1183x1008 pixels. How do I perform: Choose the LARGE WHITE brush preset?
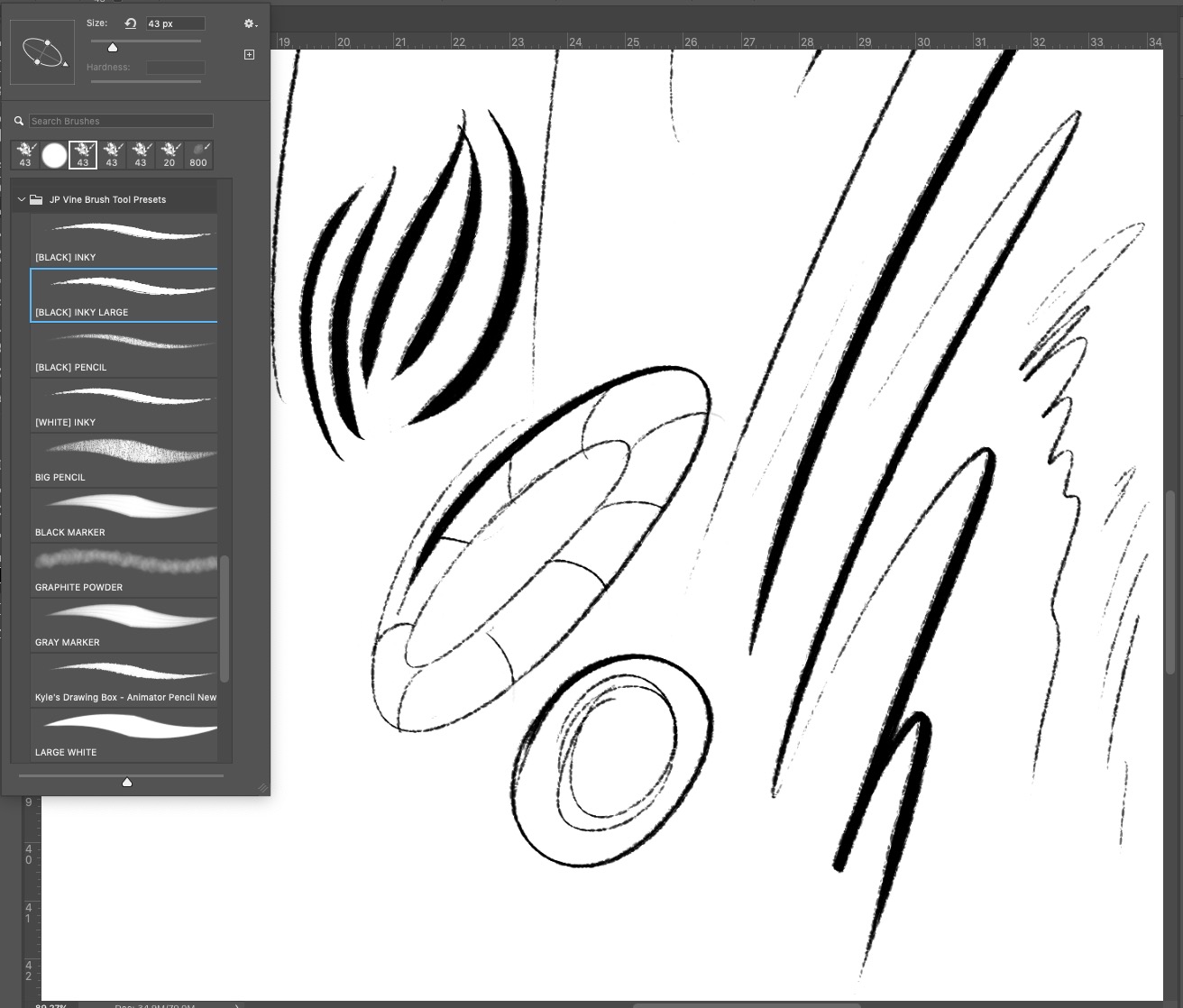124,735
